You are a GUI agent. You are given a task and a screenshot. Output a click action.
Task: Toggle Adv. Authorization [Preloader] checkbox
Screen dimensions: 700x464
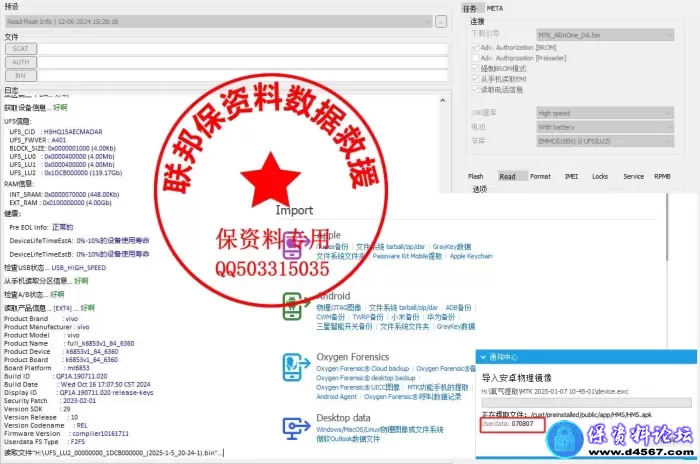click(x=475, y=58)
